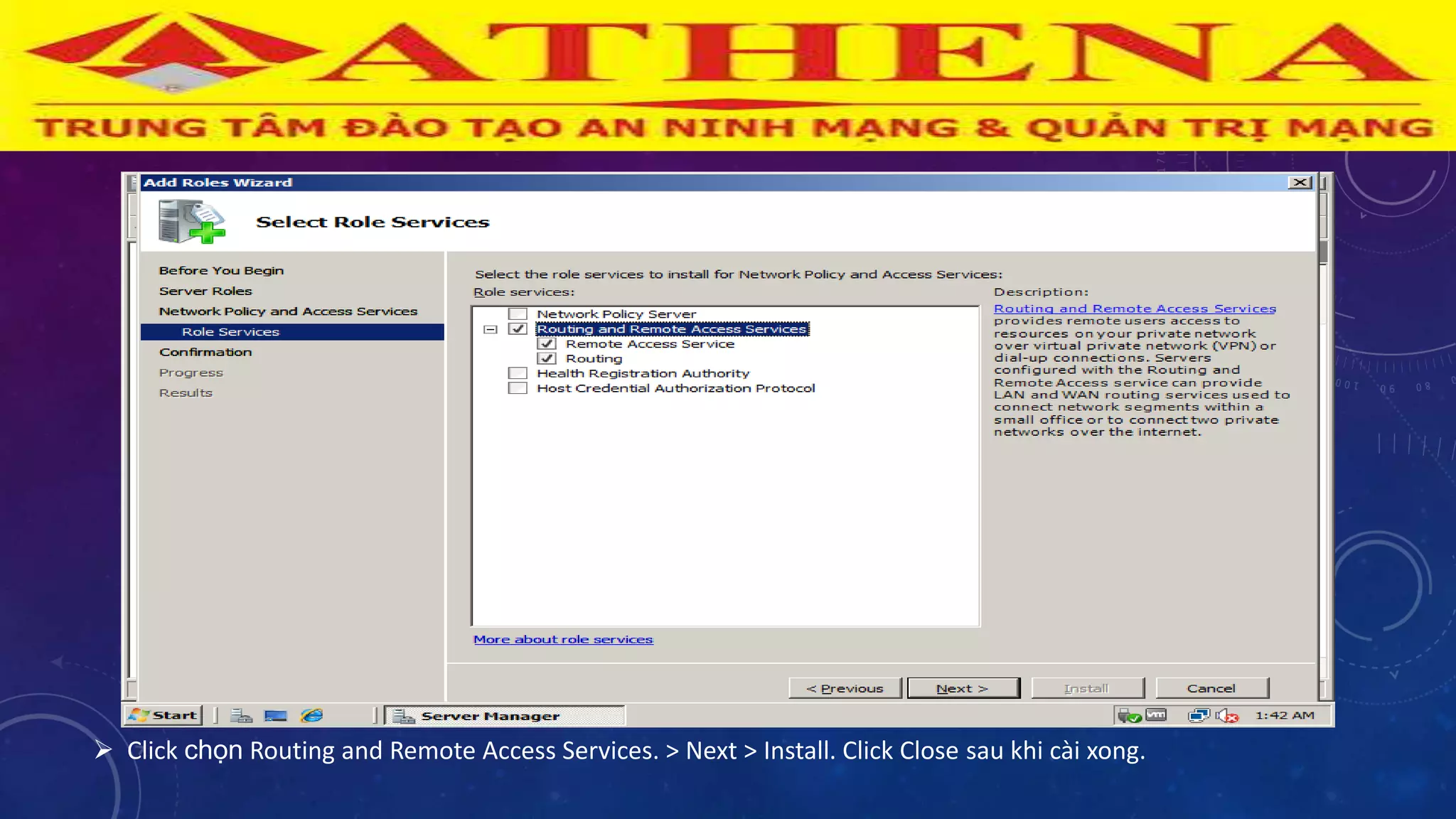Select the Network Policy Server label

pyautogui.click(x=616, y=314)
